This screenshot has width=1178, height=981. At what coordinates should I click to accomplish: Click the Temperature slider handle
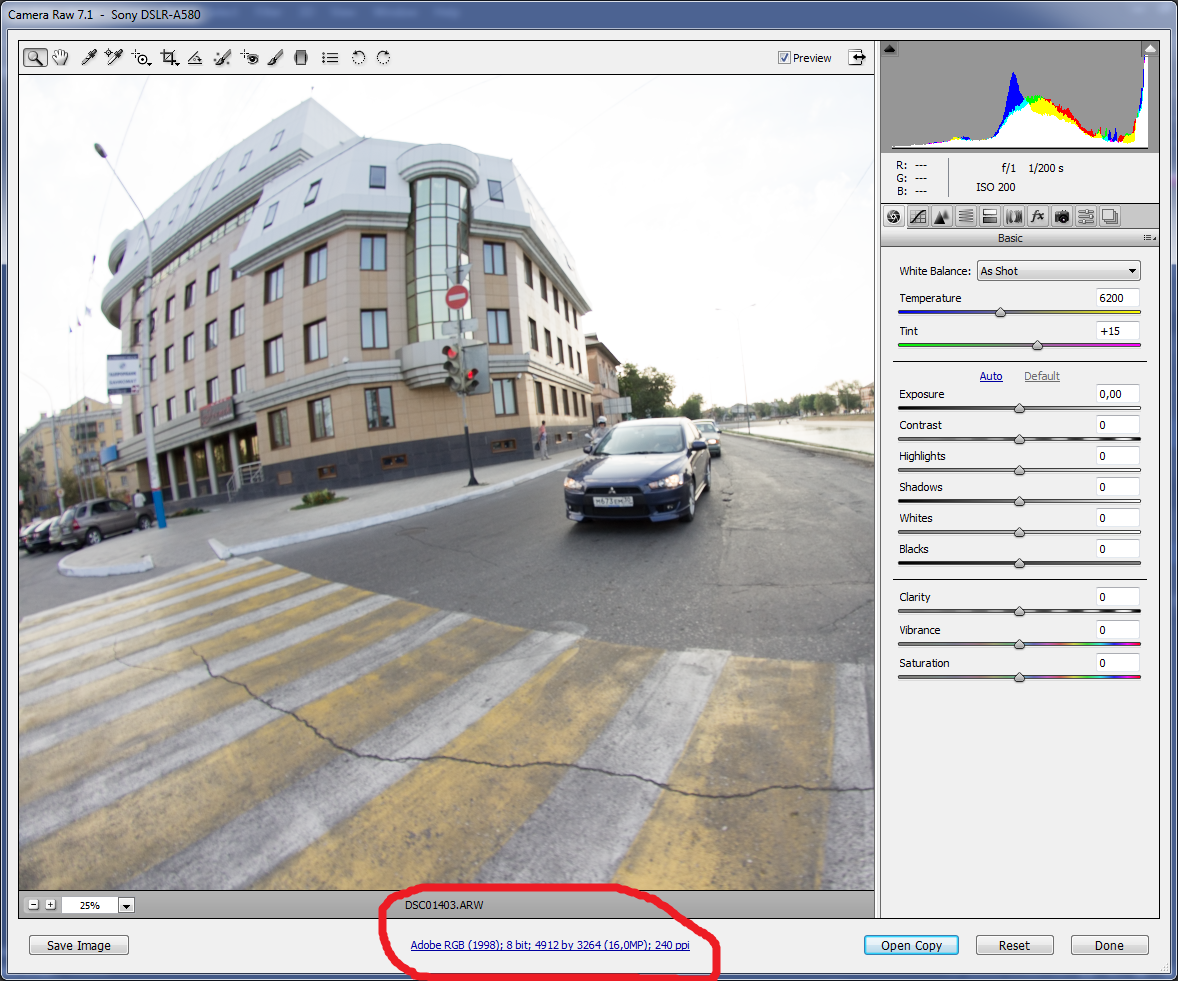pyautogui.click(x=1000, y=313)
